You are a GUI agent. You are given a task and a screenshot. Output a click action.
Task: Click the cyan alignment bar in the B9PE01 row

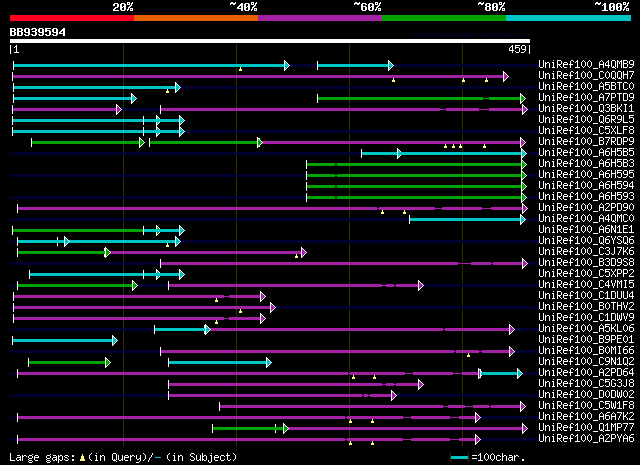pos(65,340)
